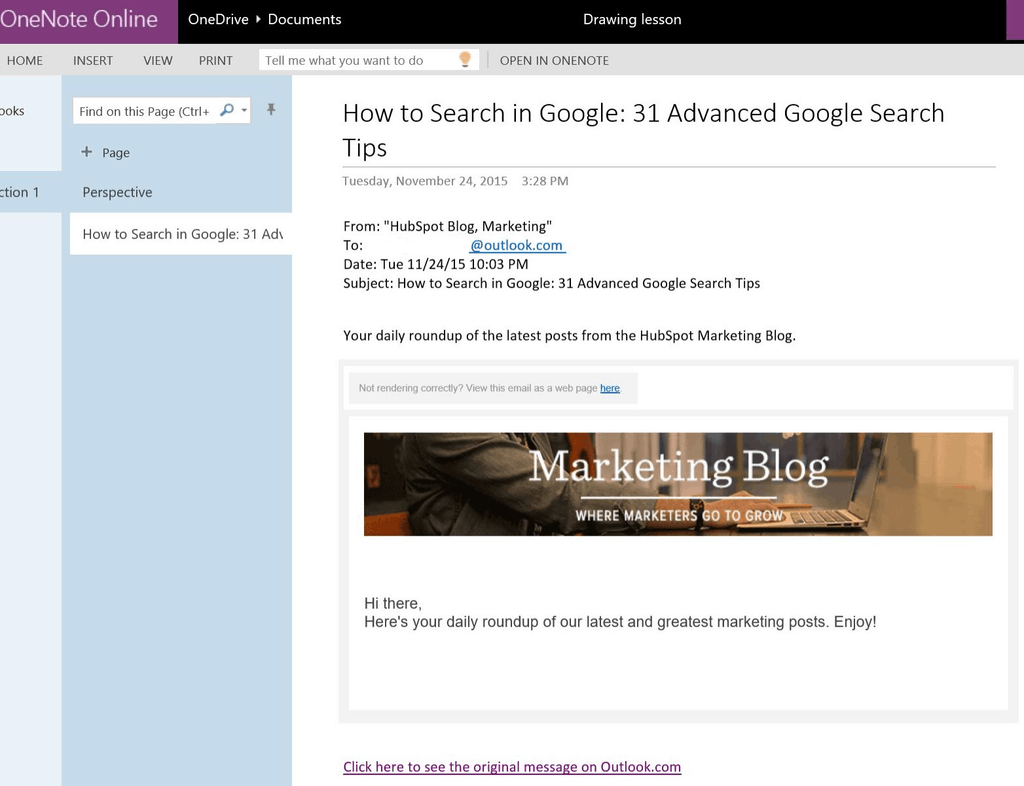
Task: Pin the page navigation pane
Action: [x=271, y=110]
